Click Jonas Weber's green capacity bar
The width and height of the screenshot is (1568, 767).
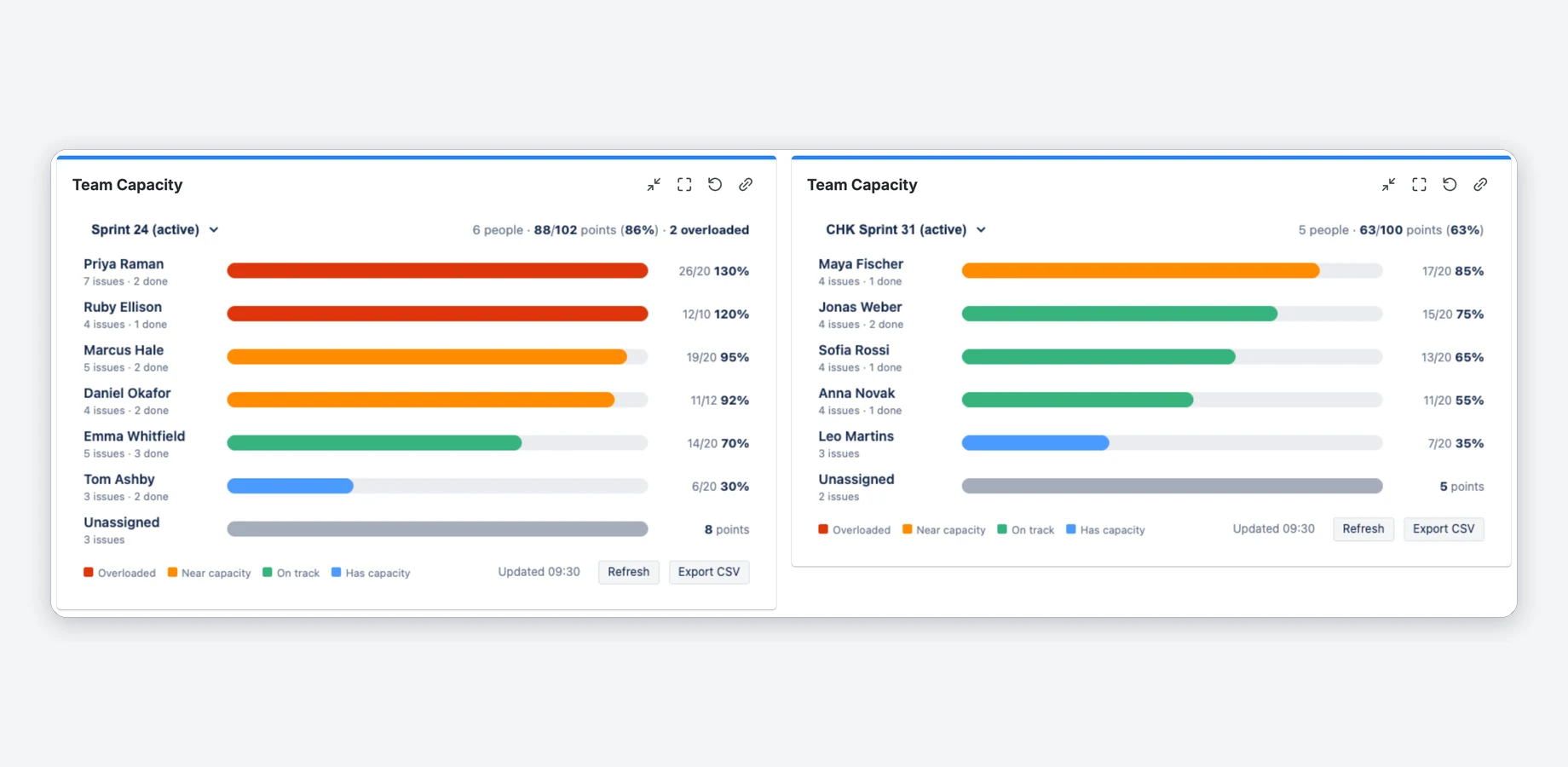[x=1120, y=314]
